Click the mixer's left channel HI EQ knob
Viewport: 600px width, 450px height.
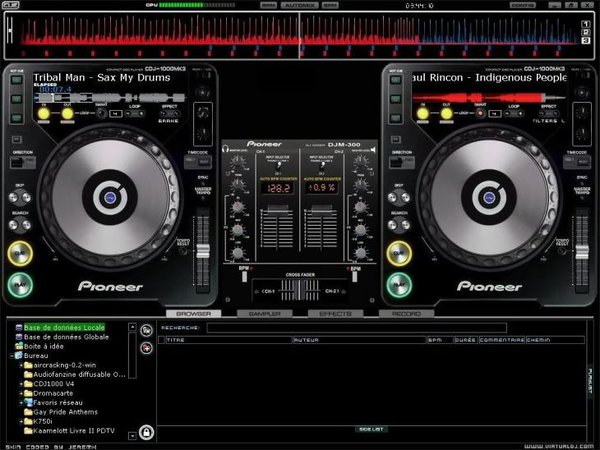point(238,207)
